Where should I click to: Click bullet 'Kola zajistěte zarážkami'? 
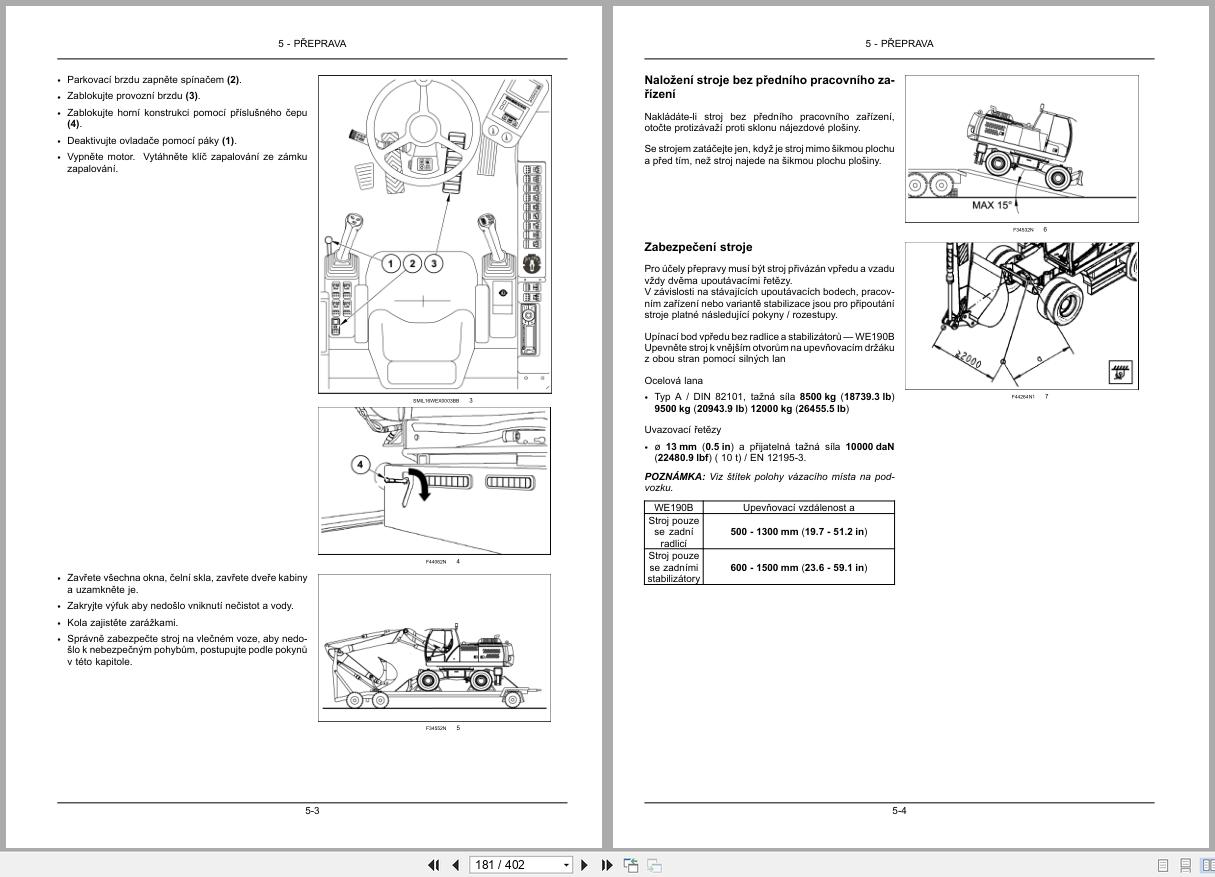[x=122, y=622]
